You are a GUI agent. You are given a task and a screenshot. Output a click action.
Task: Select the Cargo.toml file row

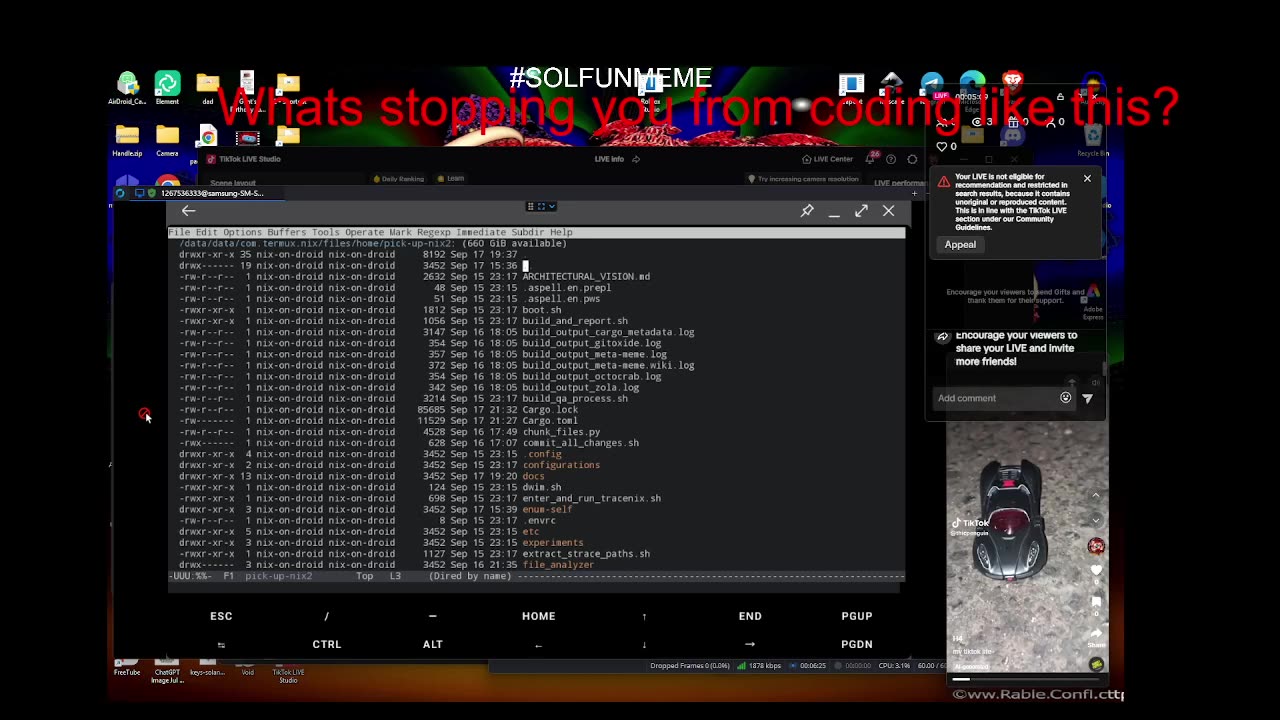tap(379, 420)
